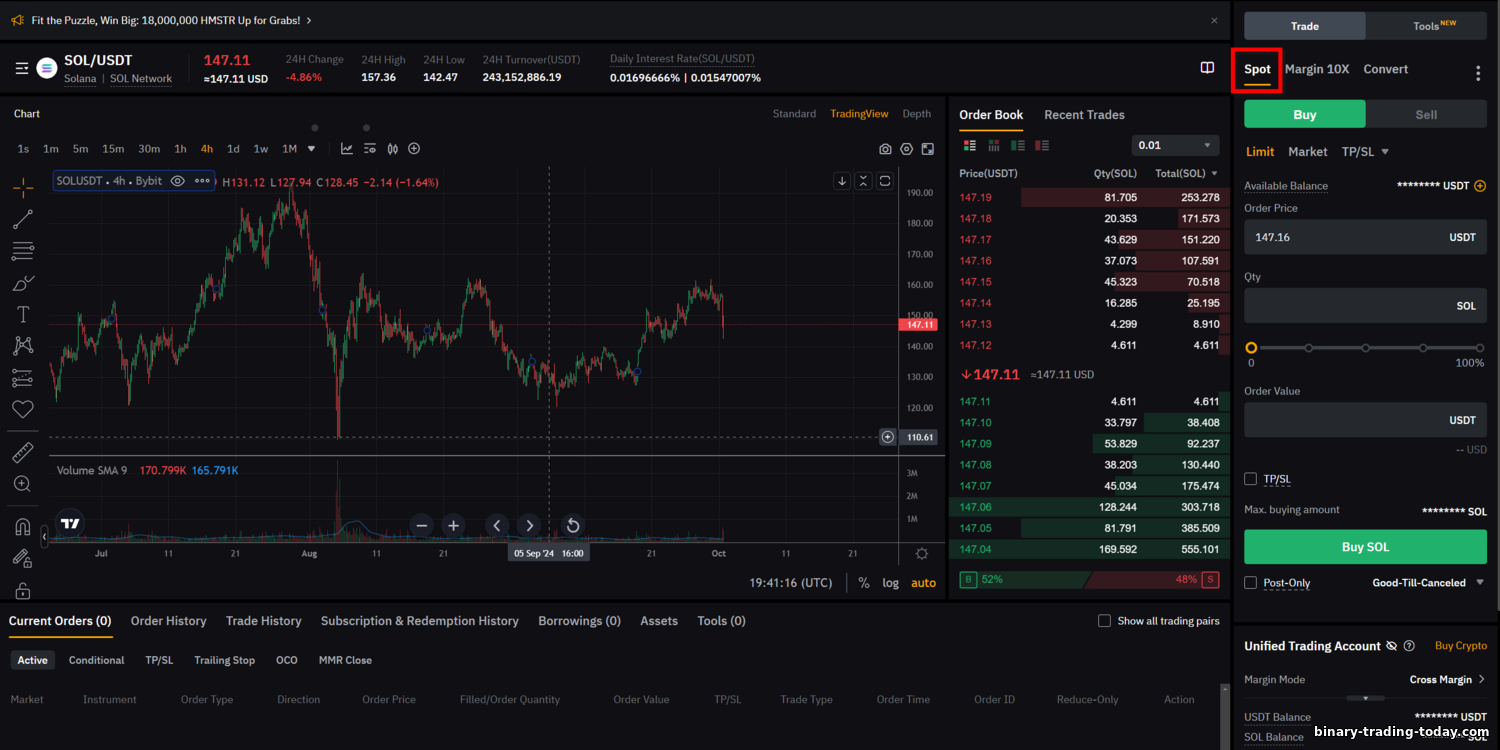
Task: Zoom in chart with plus button
Action: [453, 525]
